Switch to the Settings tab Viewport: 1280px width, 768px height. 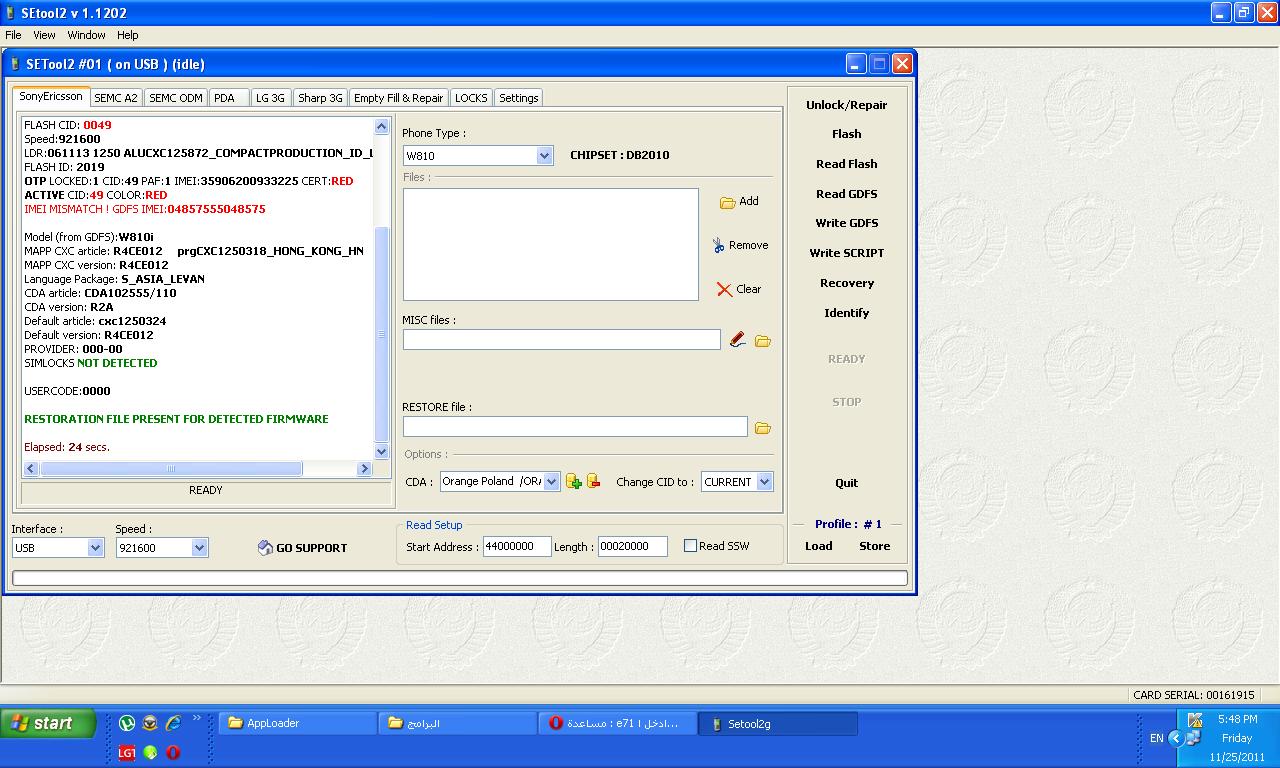pyautogui.click(x=518, y=98)
